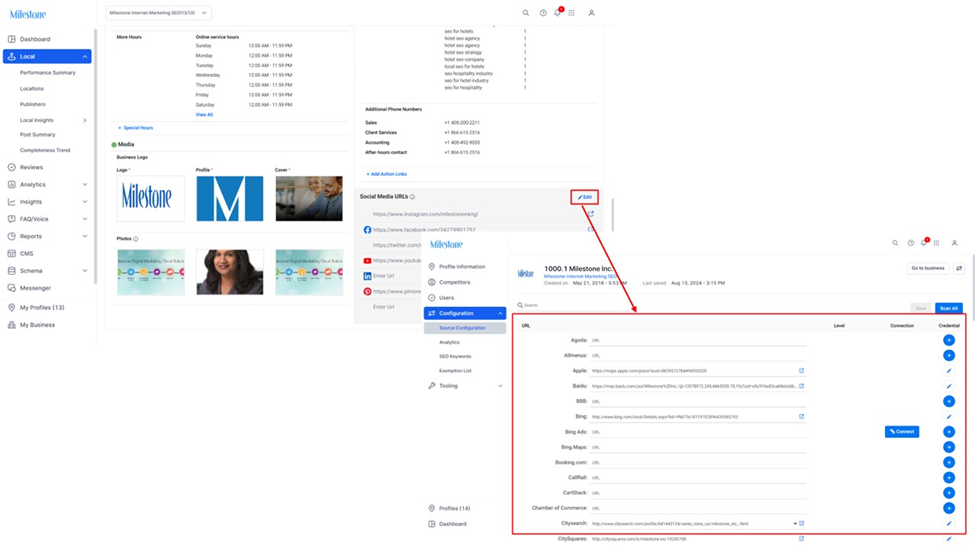
Task: Expand Reports in main sidebar
Action: coord(85,236)
